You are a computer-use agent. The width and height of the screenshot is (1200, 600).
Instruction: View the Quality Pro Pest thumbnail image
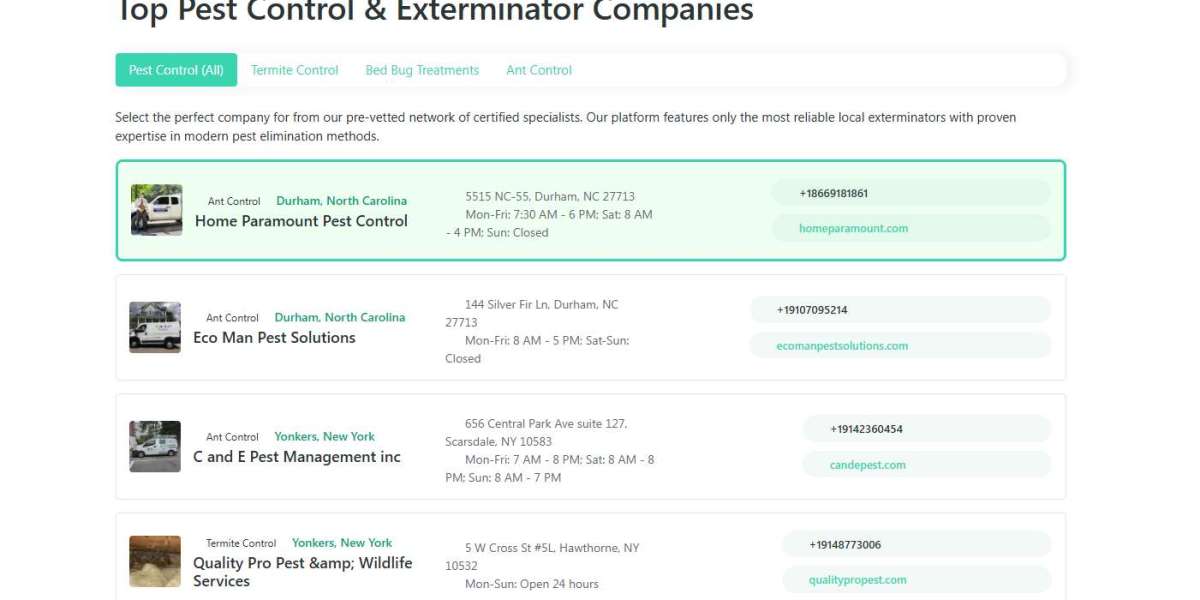coord(155,561)
